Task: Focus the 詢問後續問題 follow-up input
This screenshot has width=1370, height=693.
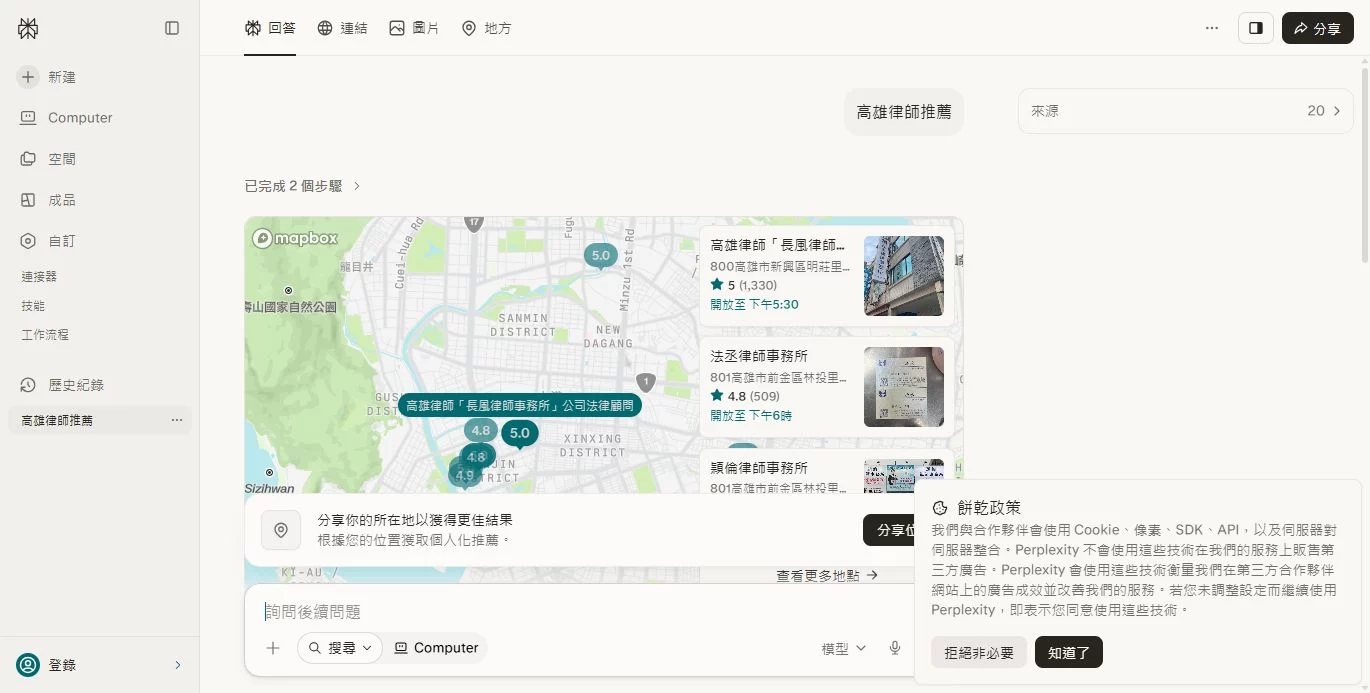Action: click(580, 611)
